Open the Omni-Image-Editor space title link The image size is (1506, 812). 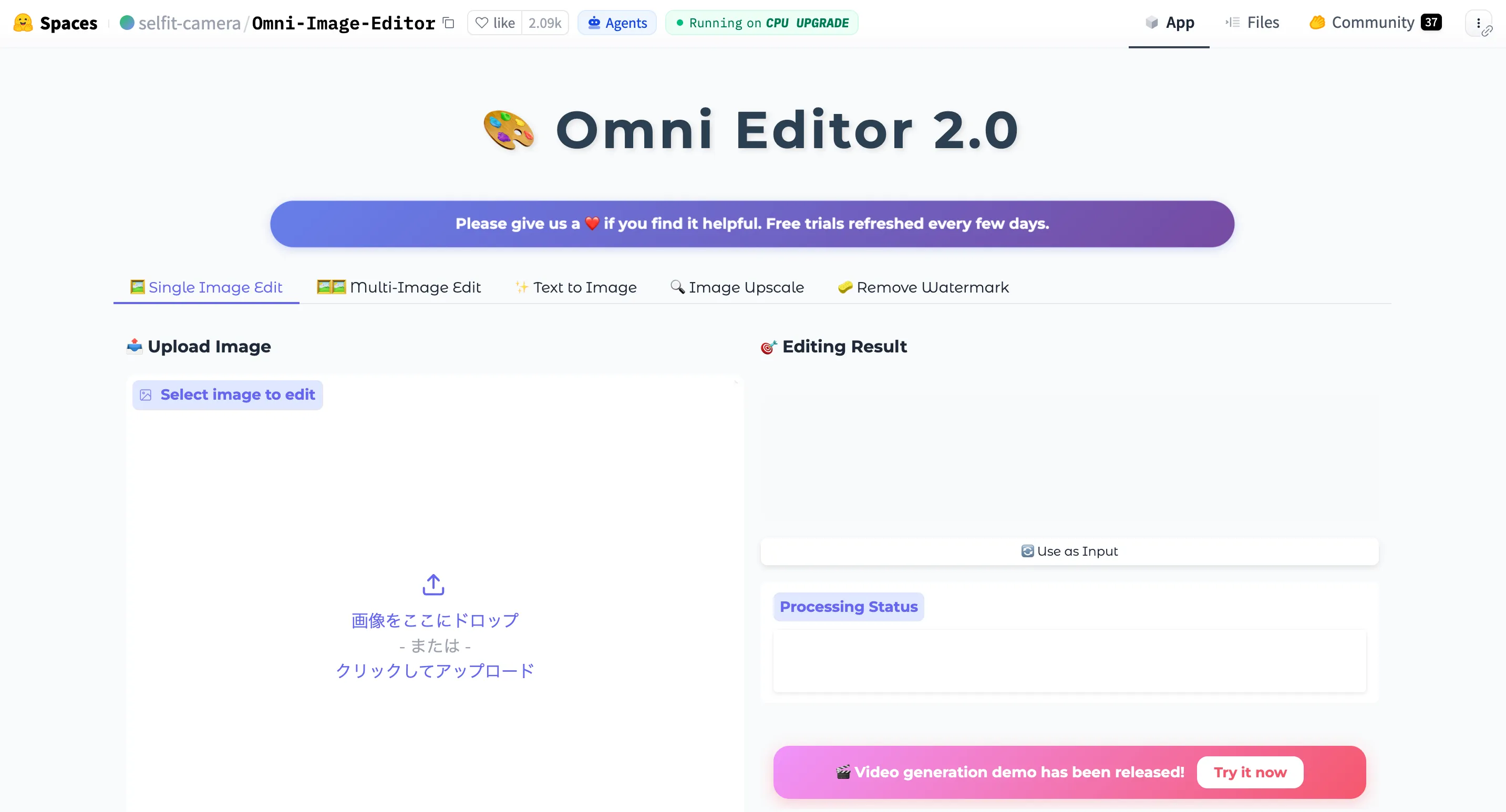[343, 23]
